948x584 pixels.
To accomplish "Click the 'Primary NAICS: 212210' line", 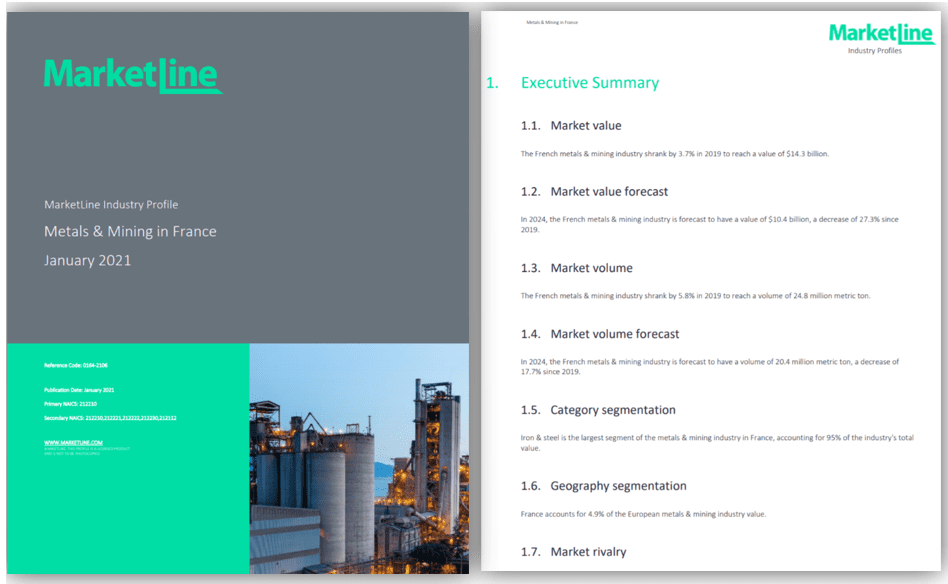I will coord(70,404).
